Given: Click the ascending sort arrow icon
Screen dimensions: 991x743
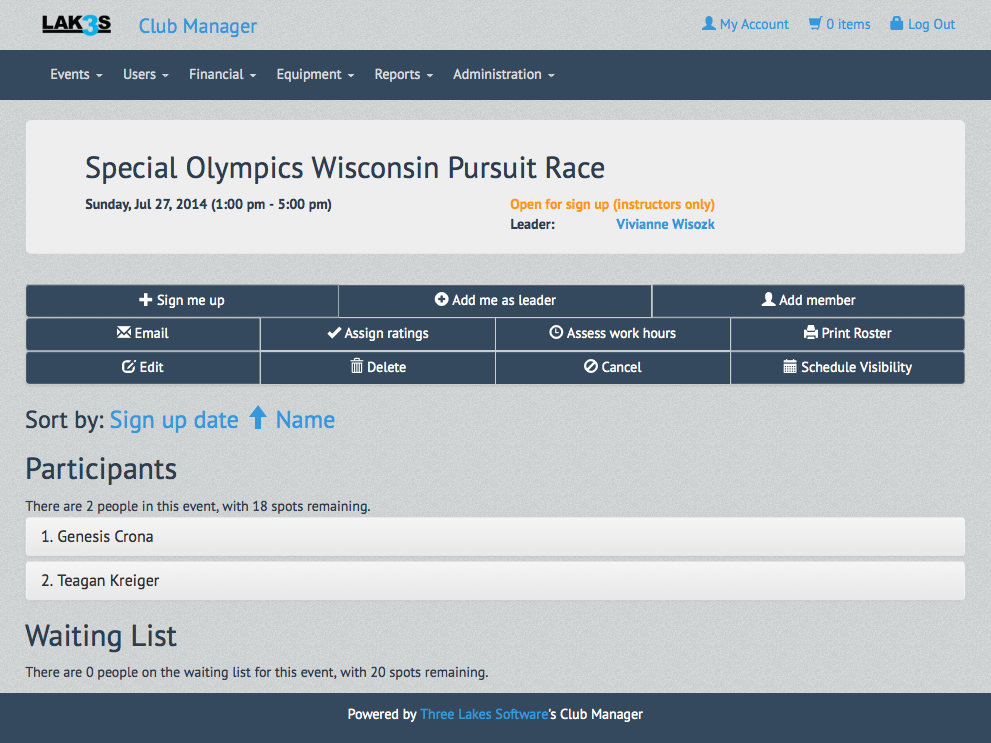Looking at the screenshot, I should pyautogui.click(x=258, y=419).
